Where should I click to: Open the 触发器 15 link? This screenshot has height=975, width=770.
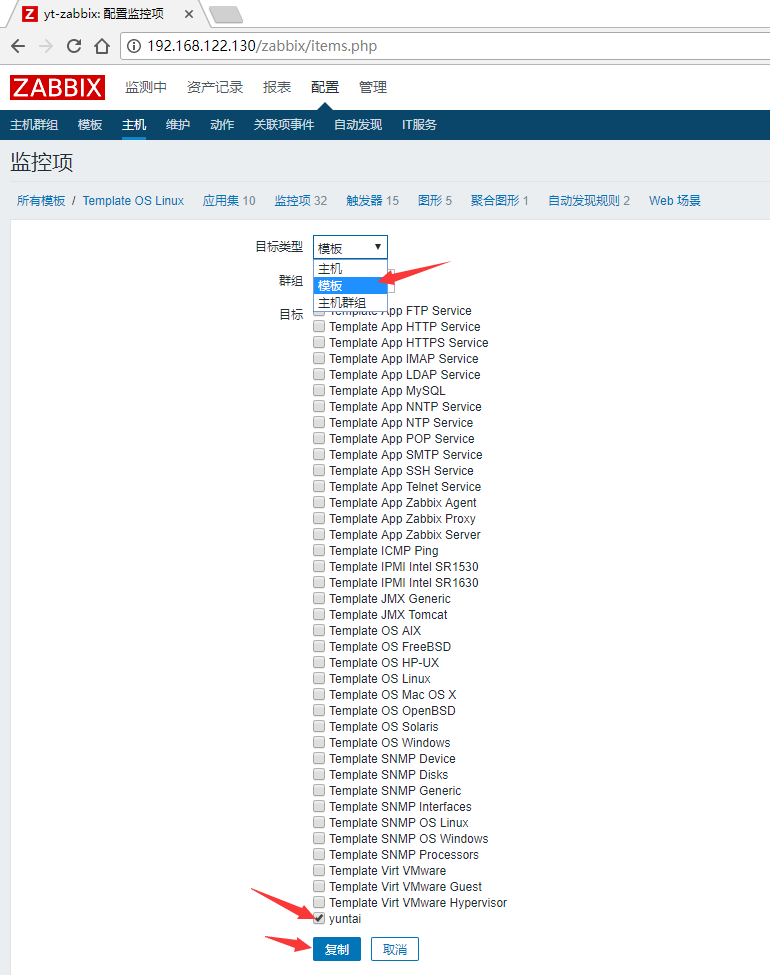click(x=372, y=201)
